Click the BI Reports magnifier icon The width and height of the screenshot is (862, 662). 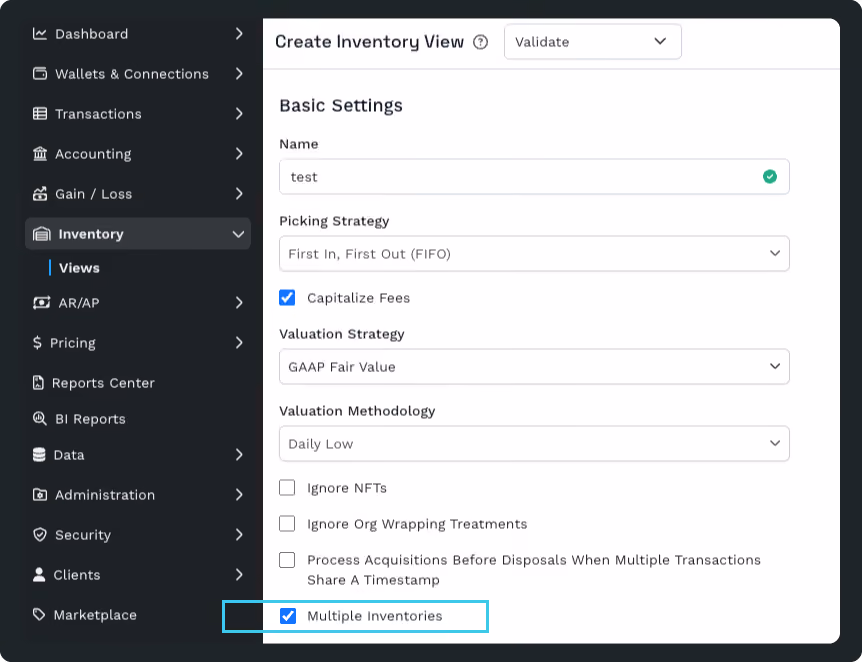coord(40,418)
